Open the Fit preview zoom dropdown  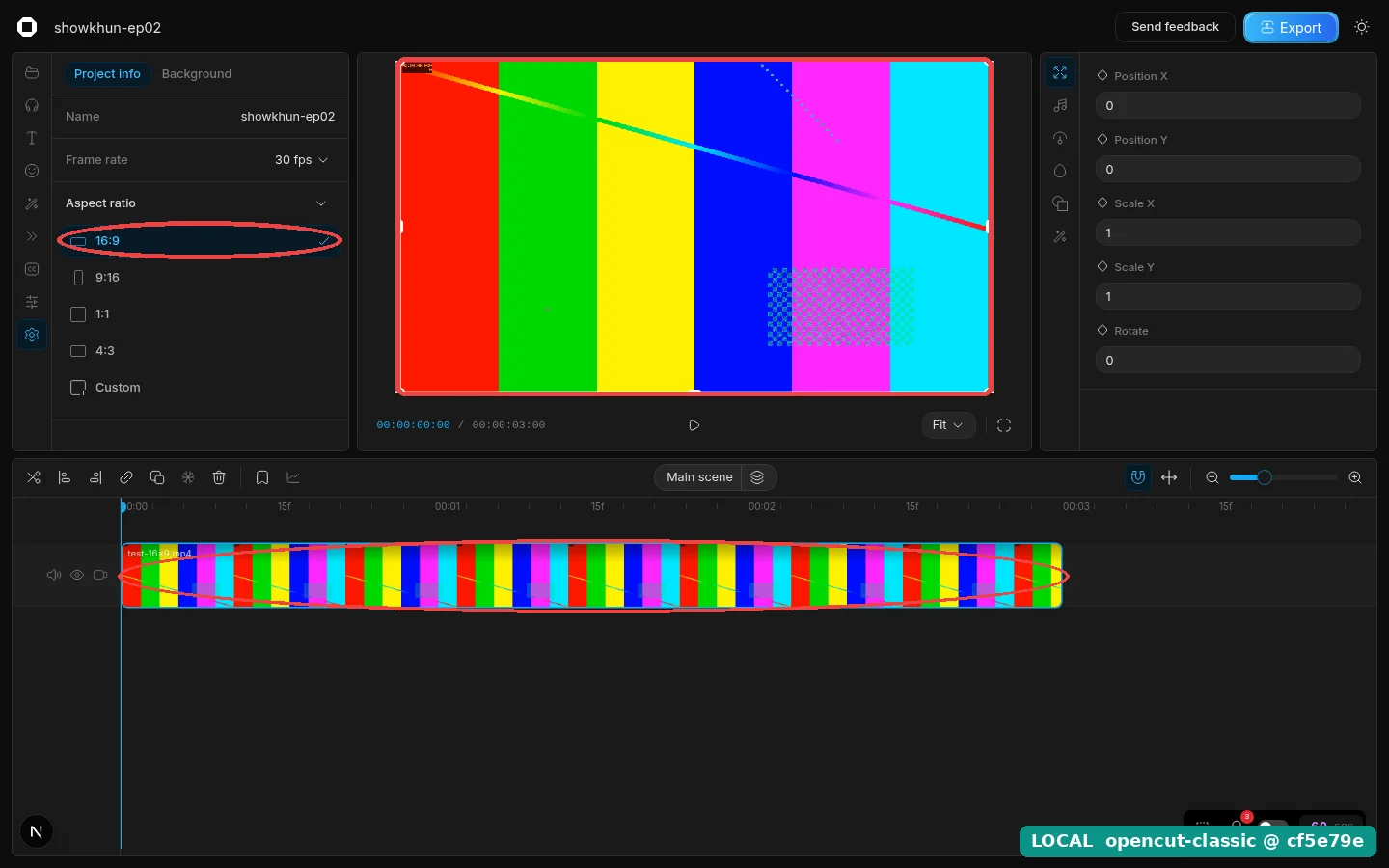click(x=948, y=425)
